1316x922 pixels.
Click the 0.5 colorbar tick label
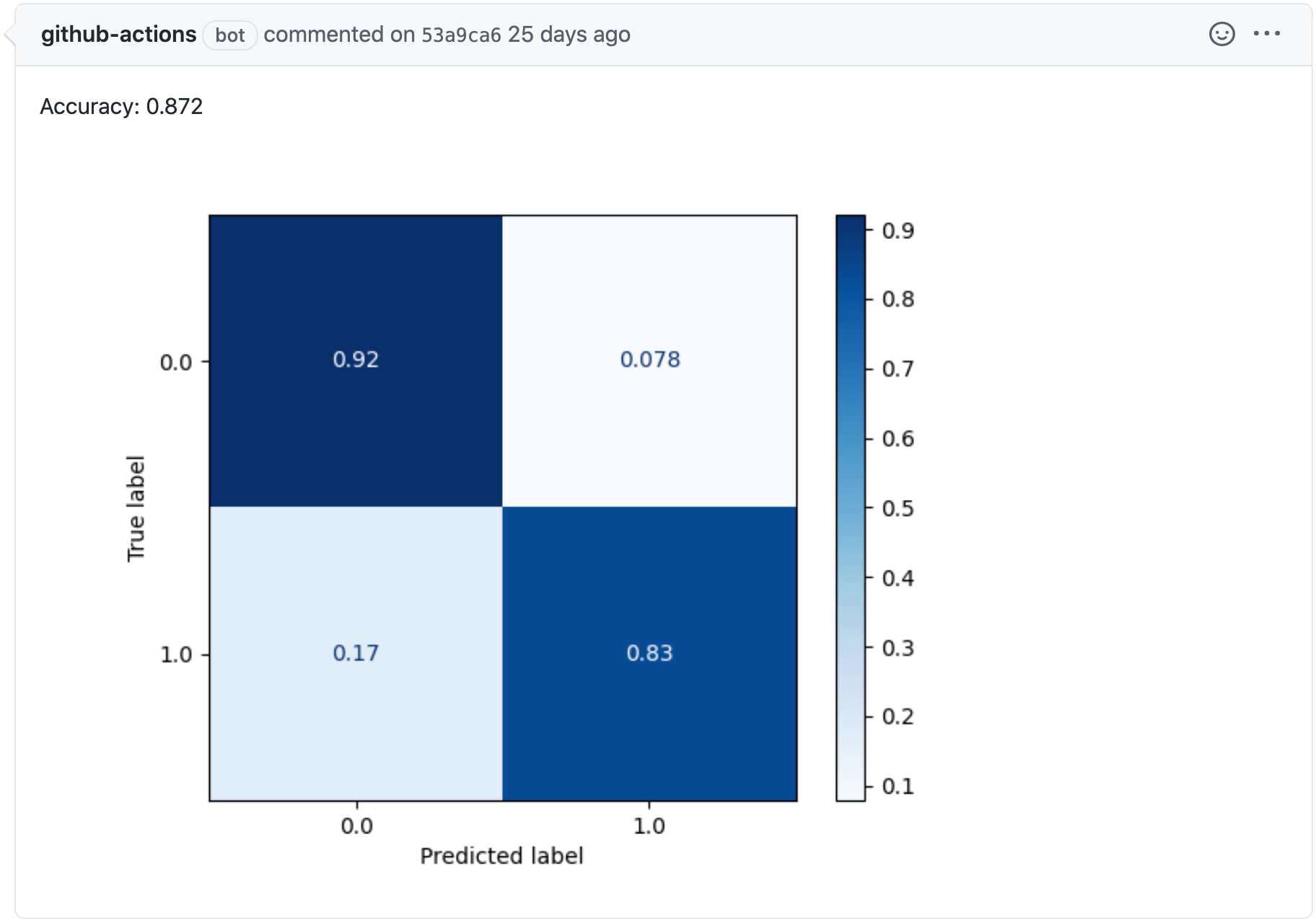tap(898, 509)
